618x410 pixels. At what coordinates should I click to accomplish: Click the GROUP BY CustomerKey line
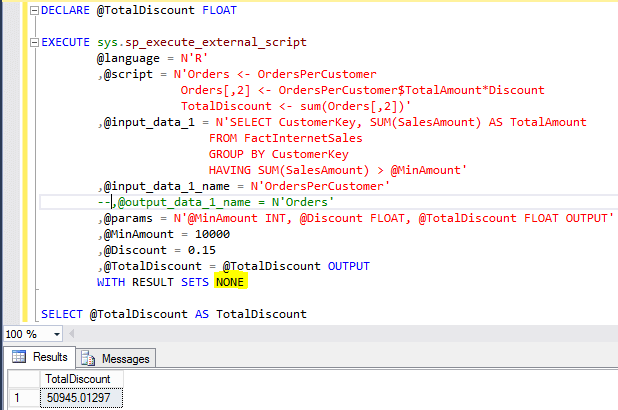click(x=279, y=154)
